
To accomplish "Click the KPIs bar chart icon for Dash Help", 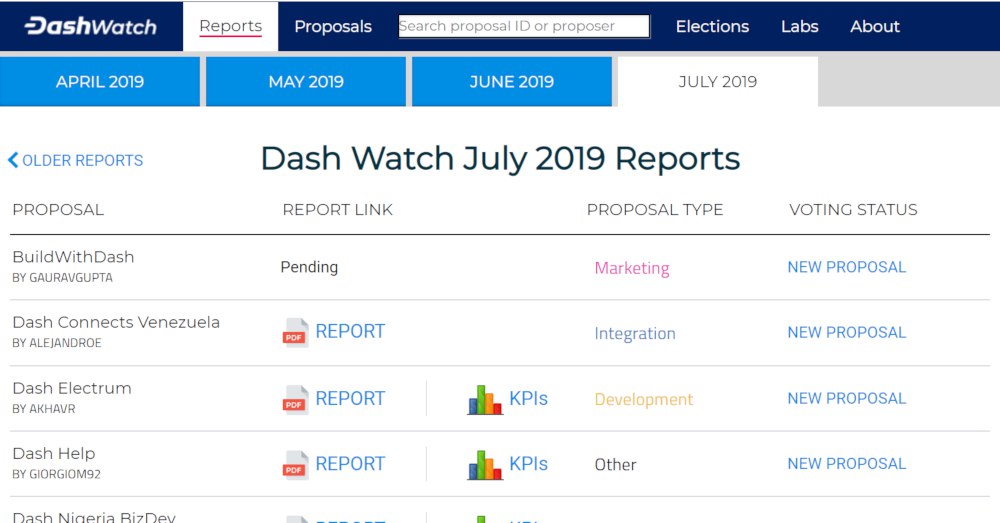I will pos(485,465).
